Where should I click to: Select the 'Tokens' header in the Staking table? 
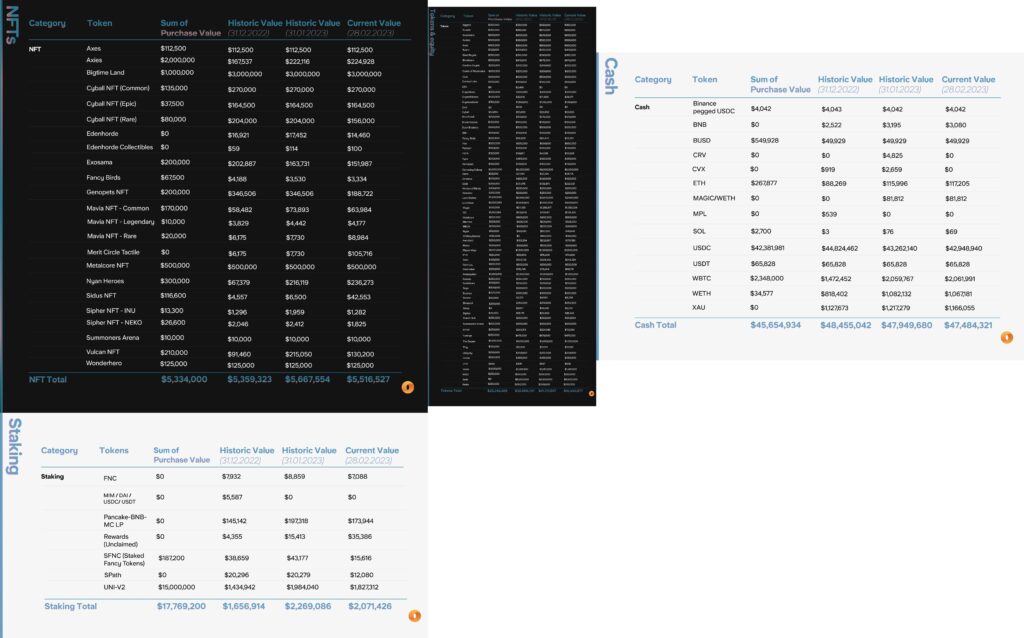pos(114,451)
